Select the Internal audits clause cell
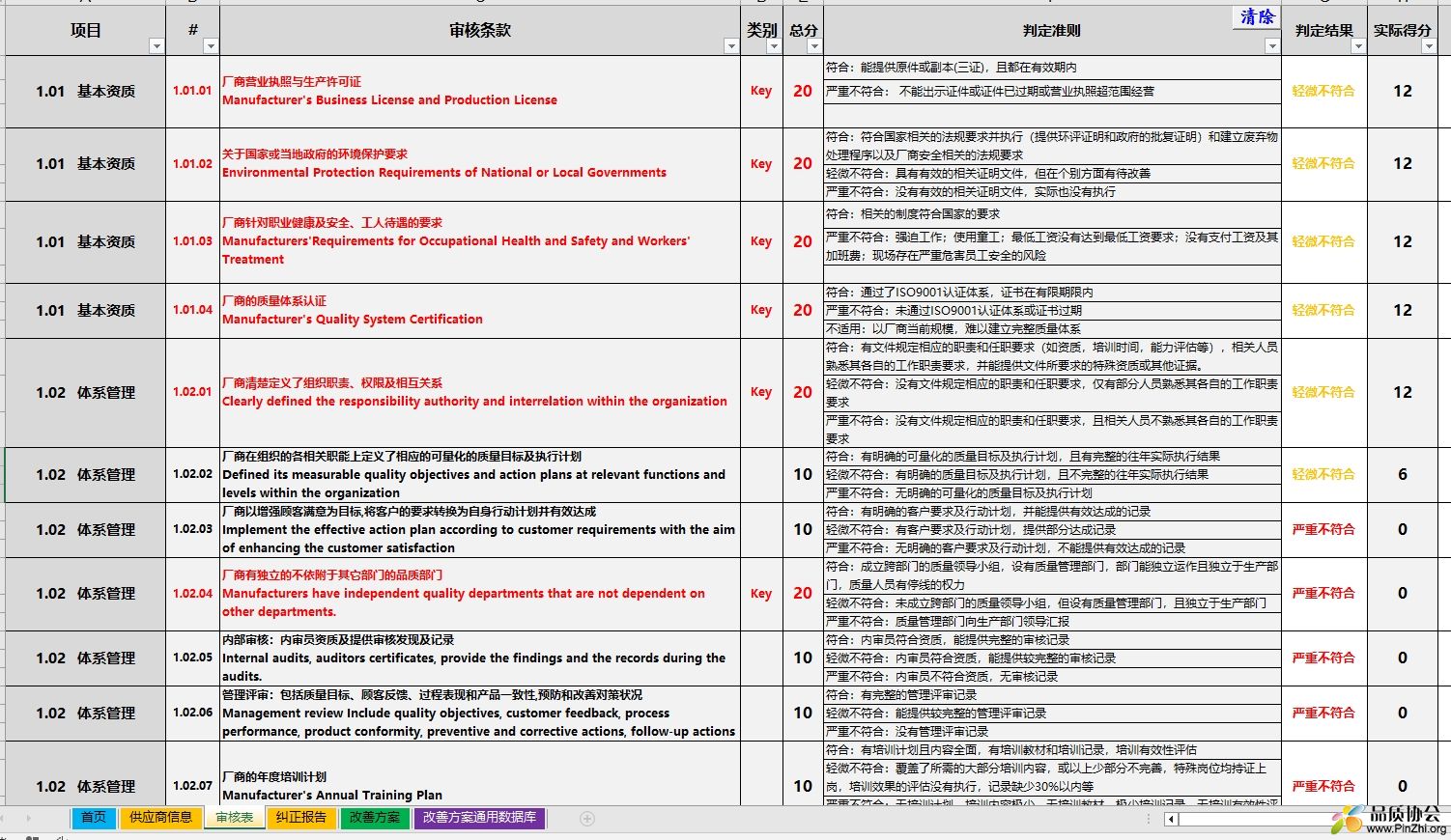 [480, 658]
